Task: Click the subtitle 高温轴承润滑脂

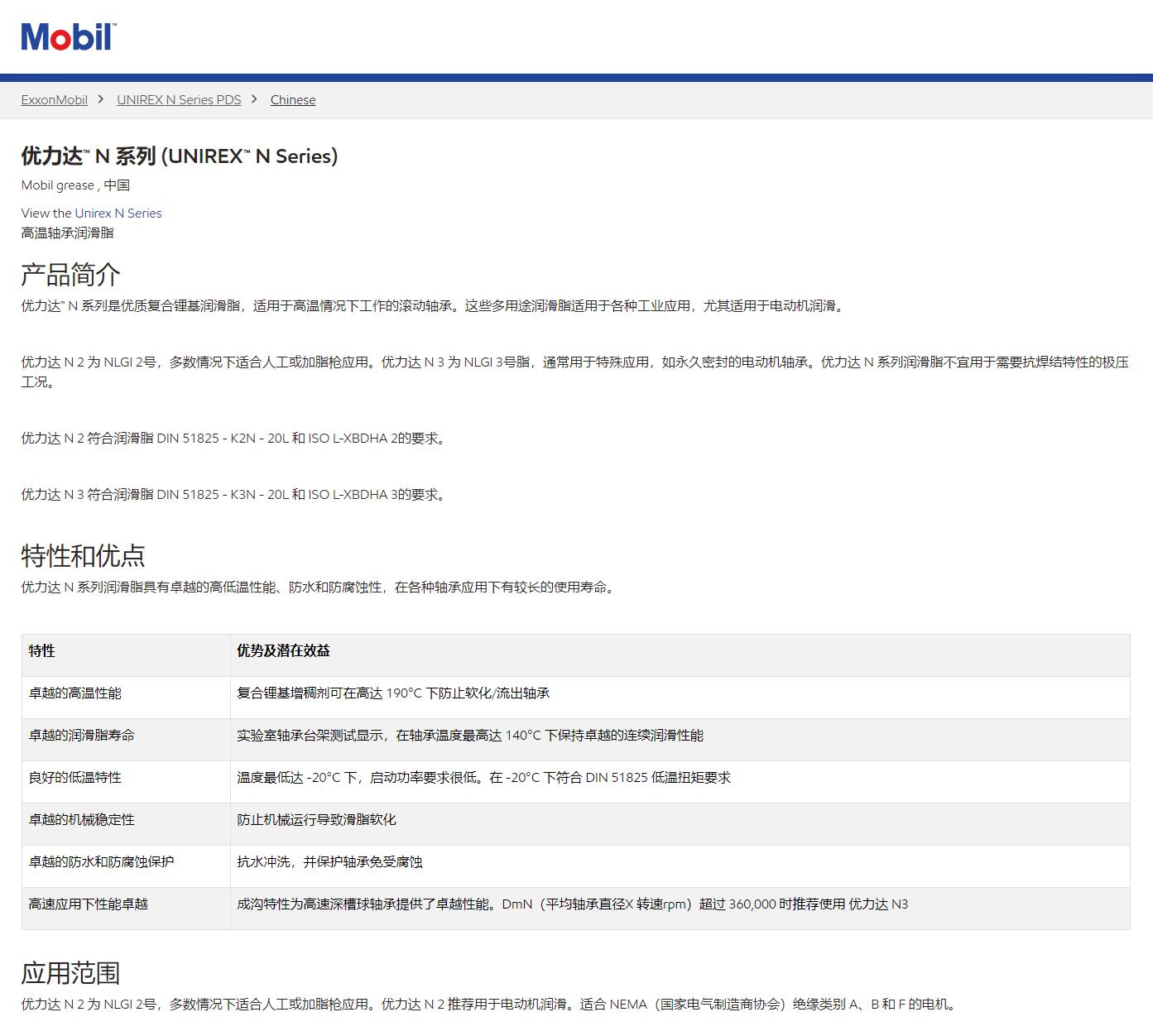Action: pyautogui.click(x=68, y=233)
